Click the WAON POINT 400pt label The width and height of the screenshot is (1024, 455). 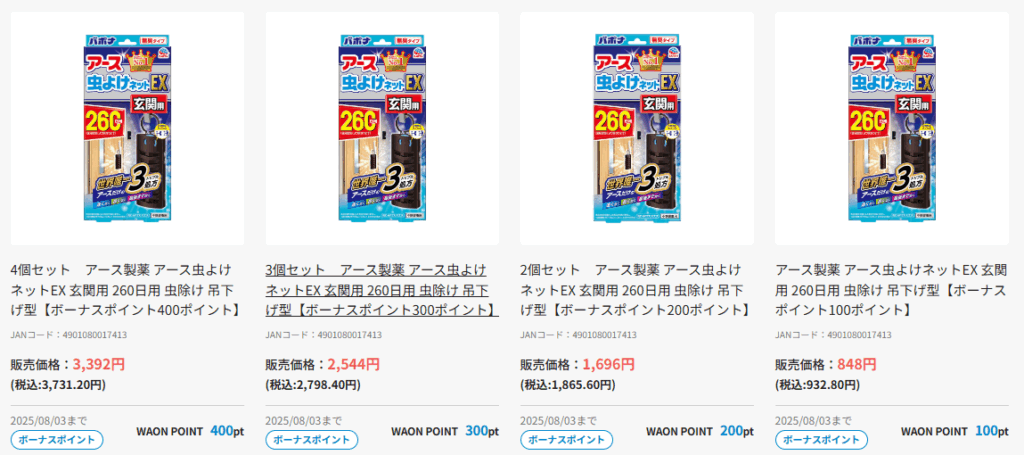(x=190, y=431)
